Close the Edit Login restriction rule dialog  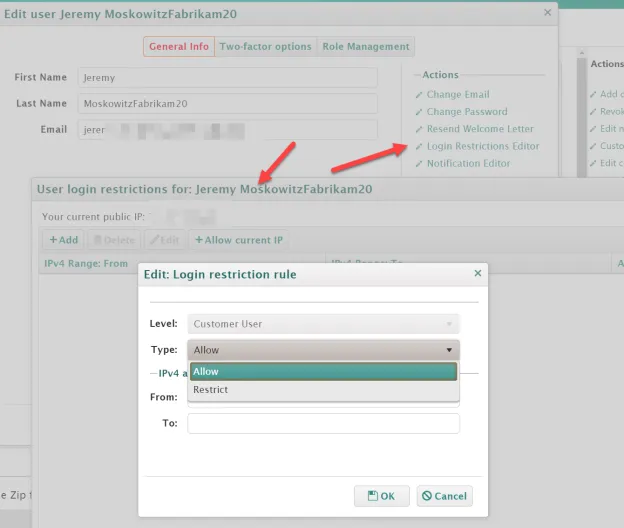[478, 273]
